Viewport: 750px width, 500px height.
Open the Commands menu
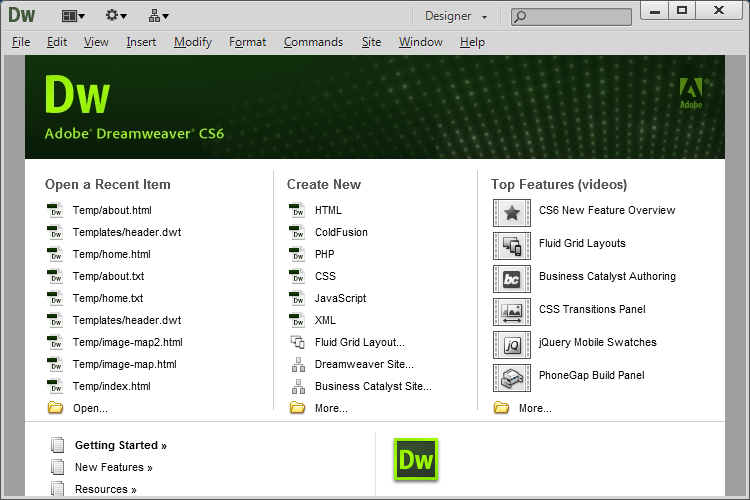[313, 42]
